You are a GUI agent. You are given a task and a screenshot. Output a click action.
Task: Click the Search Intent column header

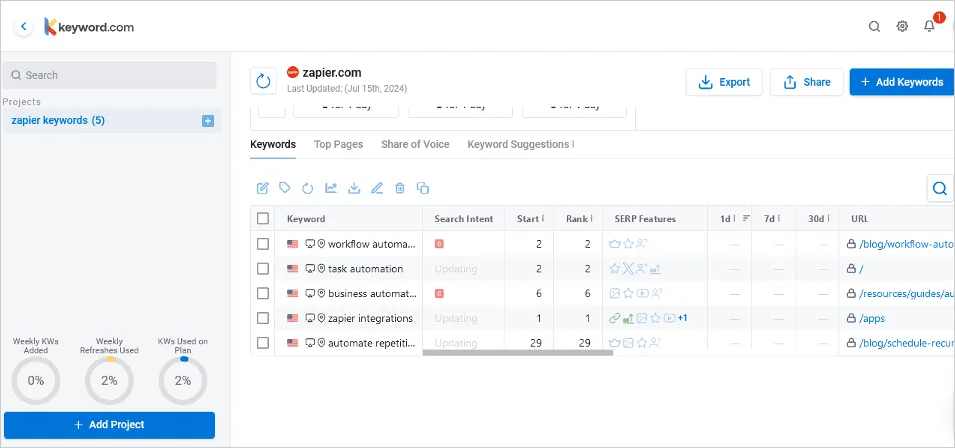(x=463, y=219)
